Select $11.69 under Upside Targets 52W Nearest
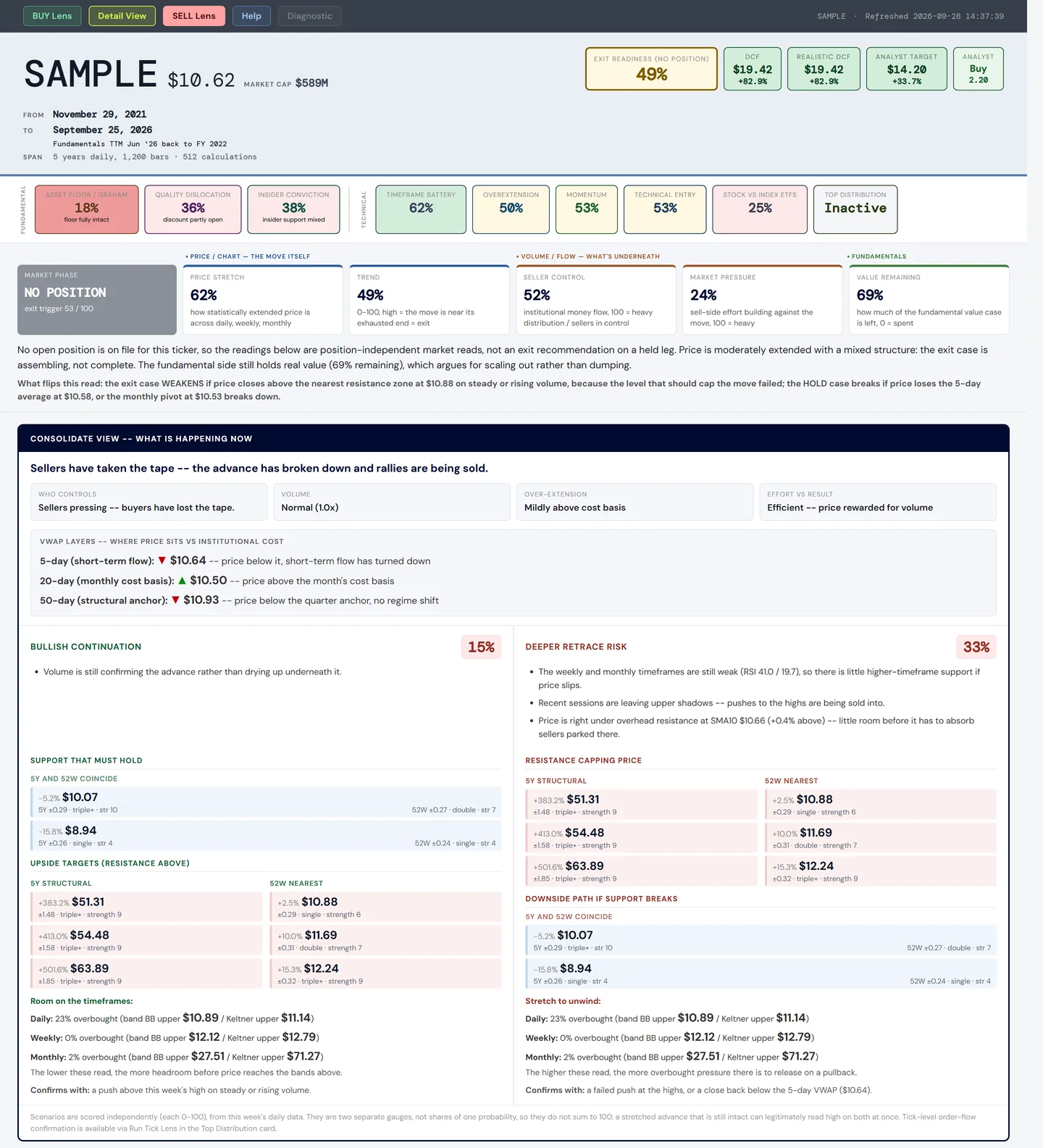This screenshot has width=1043, height=1148. click(385, 940)
